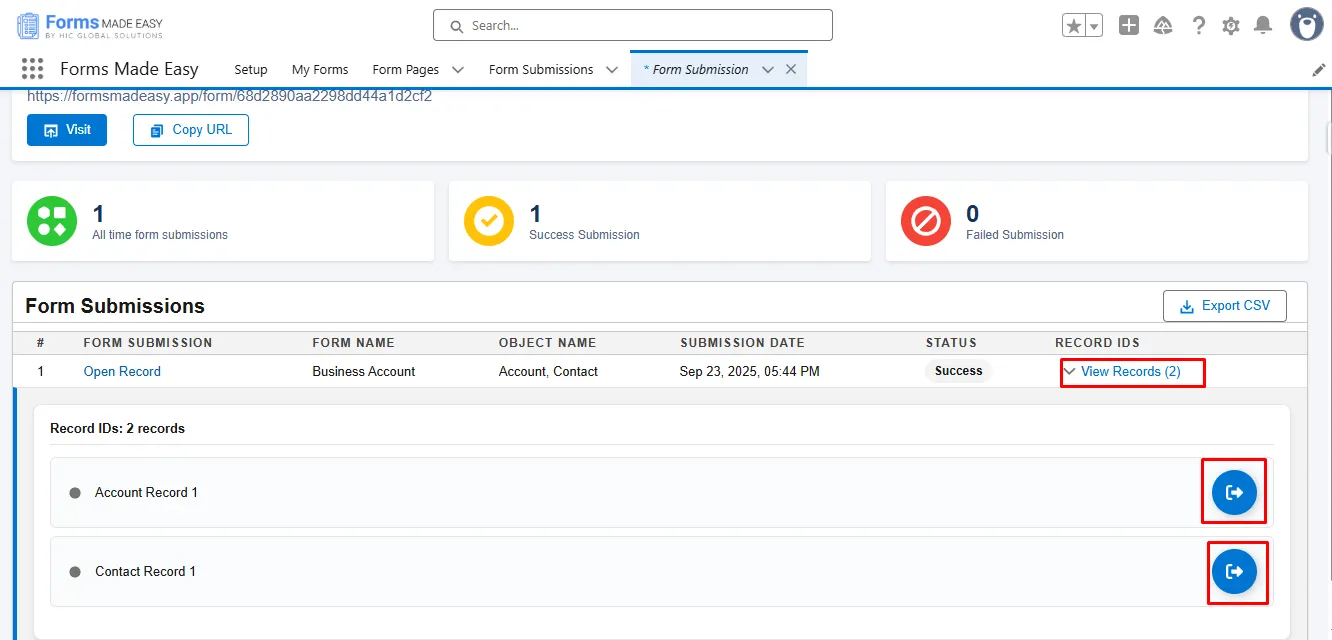Open the Form Submissions tab chevron
The image size is (1332, 640).
612,70
